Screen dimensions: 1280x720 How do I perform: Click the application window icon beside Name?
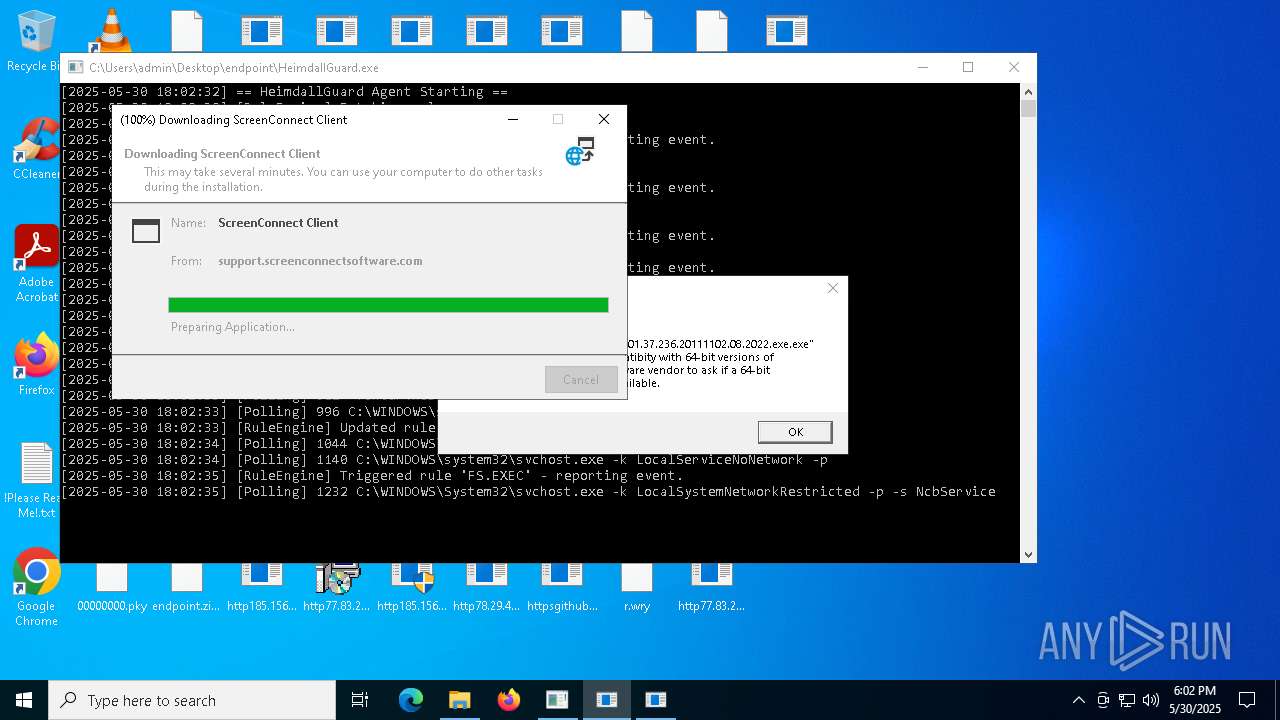[x=146, y=231]
